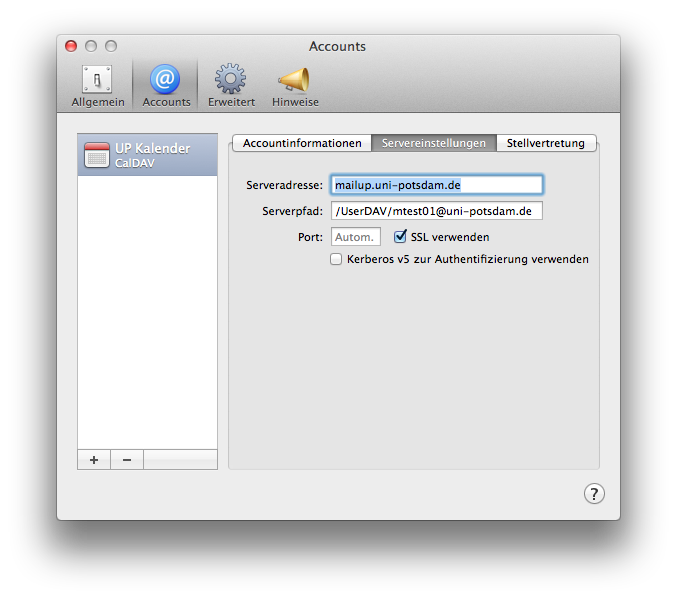This screenshot has height=599, width=677.
Task: Click into the Serveradresse text field
Action: pos(436,185)
